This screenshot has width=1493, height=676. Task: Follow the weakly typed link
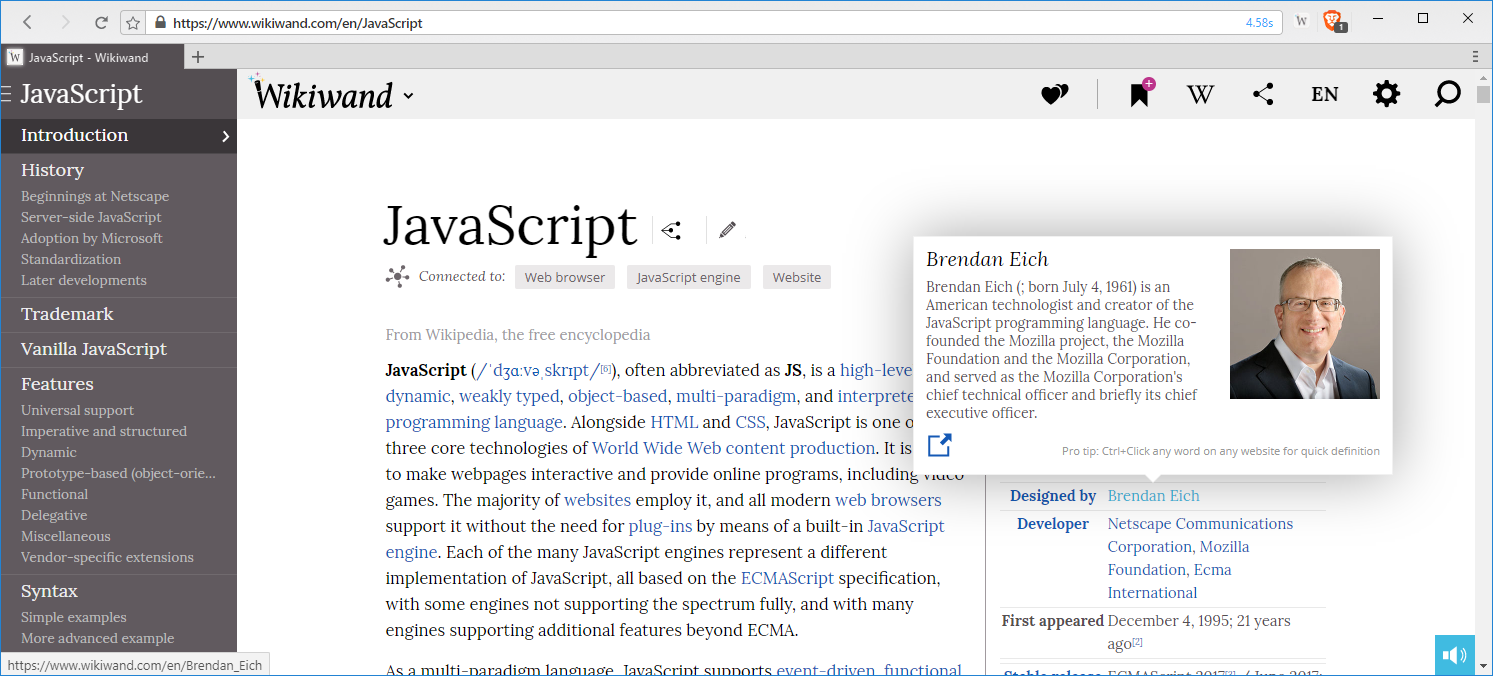[x=509, y=396]
